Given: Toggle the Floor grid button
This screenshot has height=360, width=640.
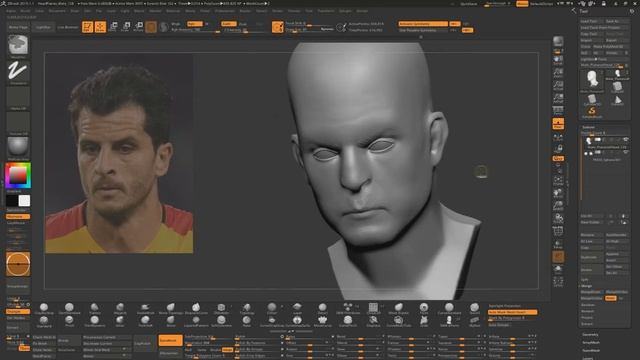Looking at the screenshot, I should [x=558, y=124].
